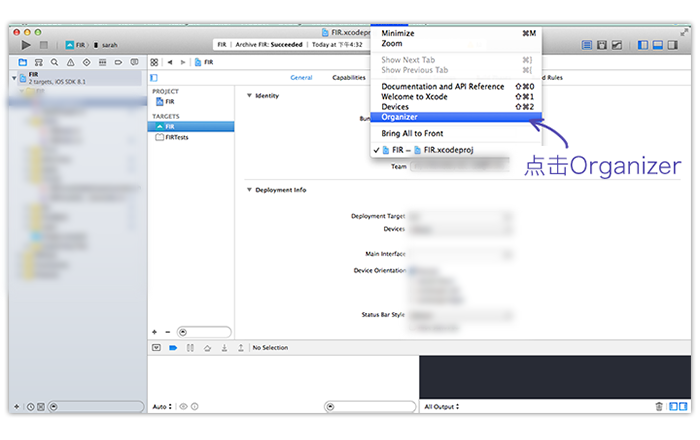
Task: Open the Breakpoint navigator icon
Action: click(118, 62)
